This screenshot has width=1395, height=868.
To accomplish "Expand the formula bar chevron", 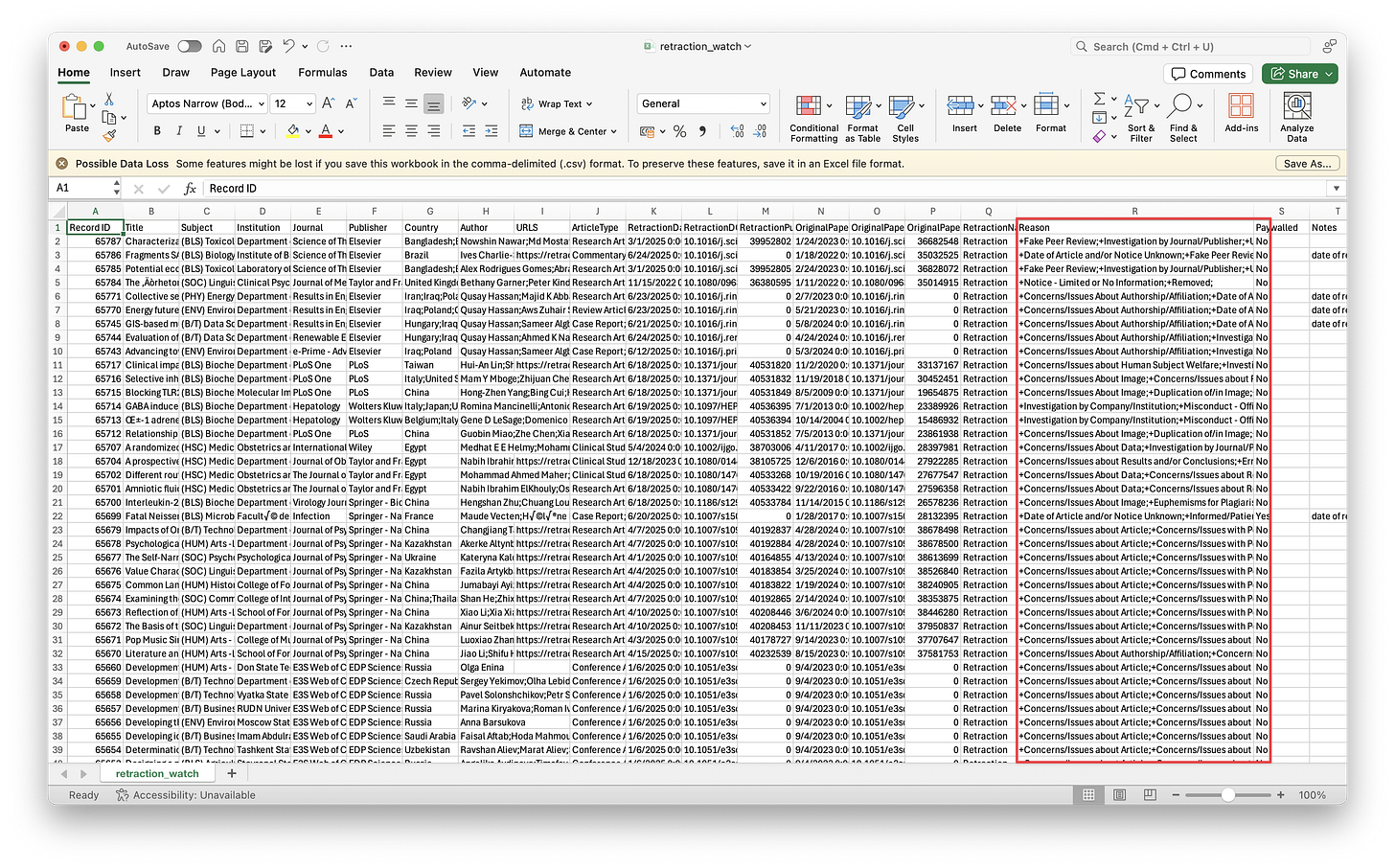I will pyautogui.click(x=1336, y=189).
